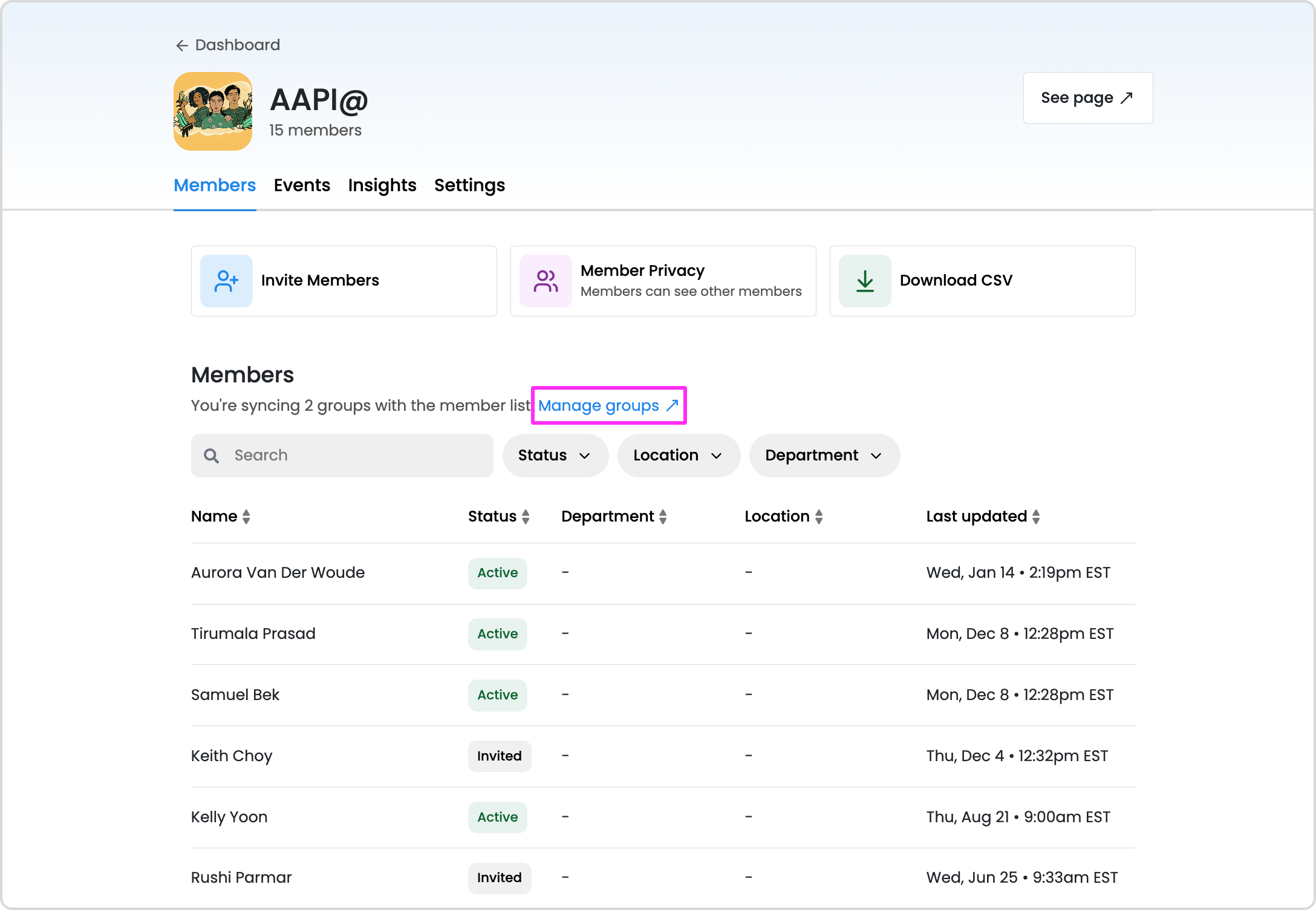1316x910 pixels.
Task: Click the Invite Members person-plus icon
Action: click(226, 281)
